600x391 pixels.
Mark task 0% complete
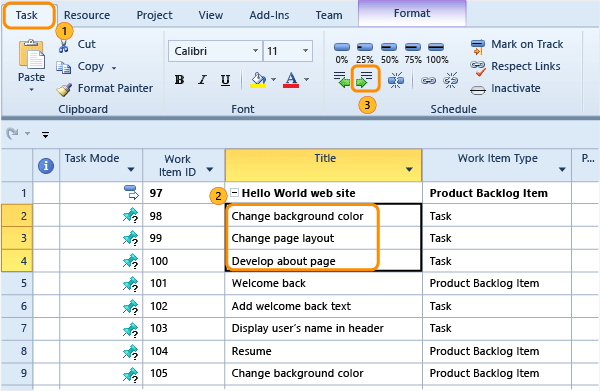[342, 52]
